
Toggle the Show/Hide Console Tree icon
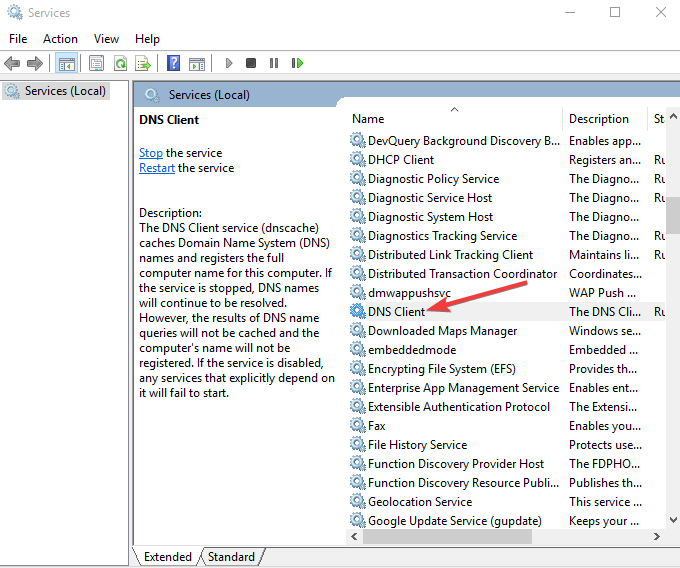click(x=66, y=63)
